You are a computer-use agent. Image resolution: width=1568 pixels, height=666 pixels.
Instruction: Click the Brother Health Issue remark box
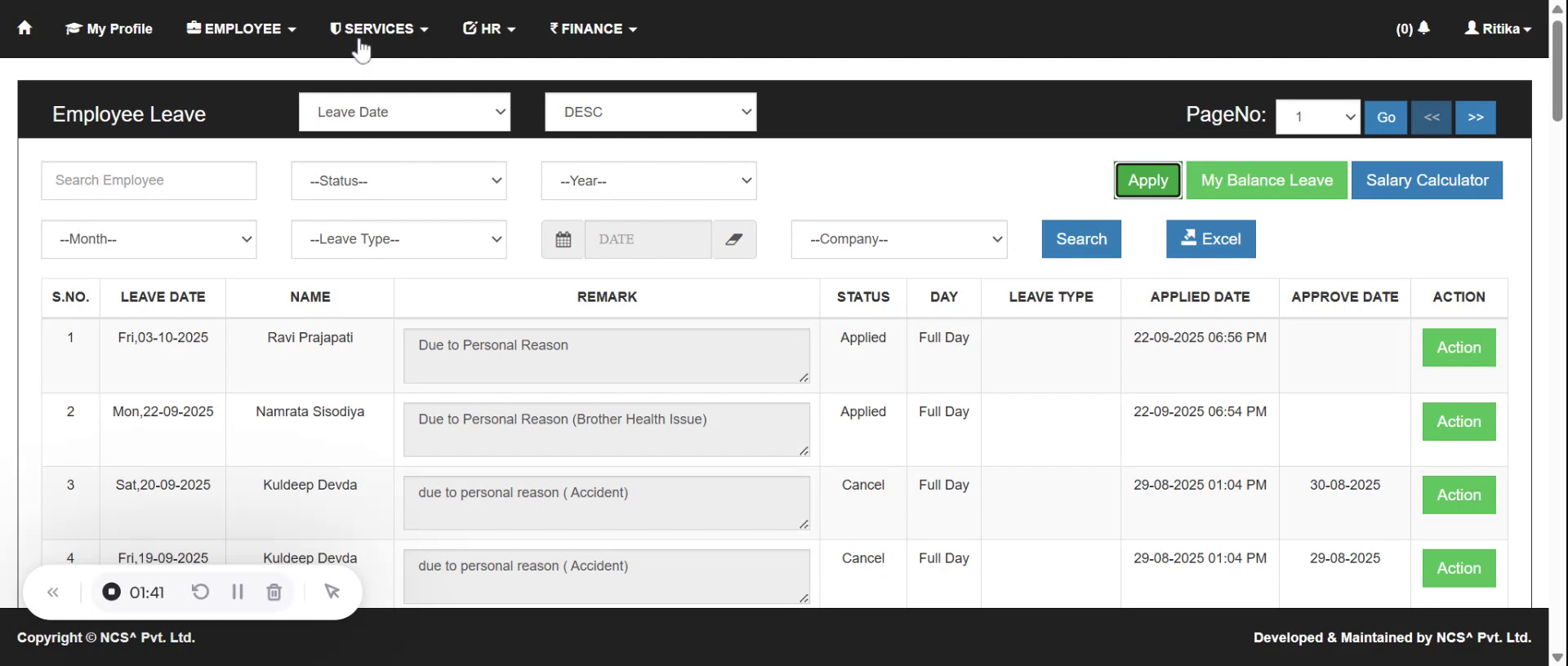click(606, 430)
